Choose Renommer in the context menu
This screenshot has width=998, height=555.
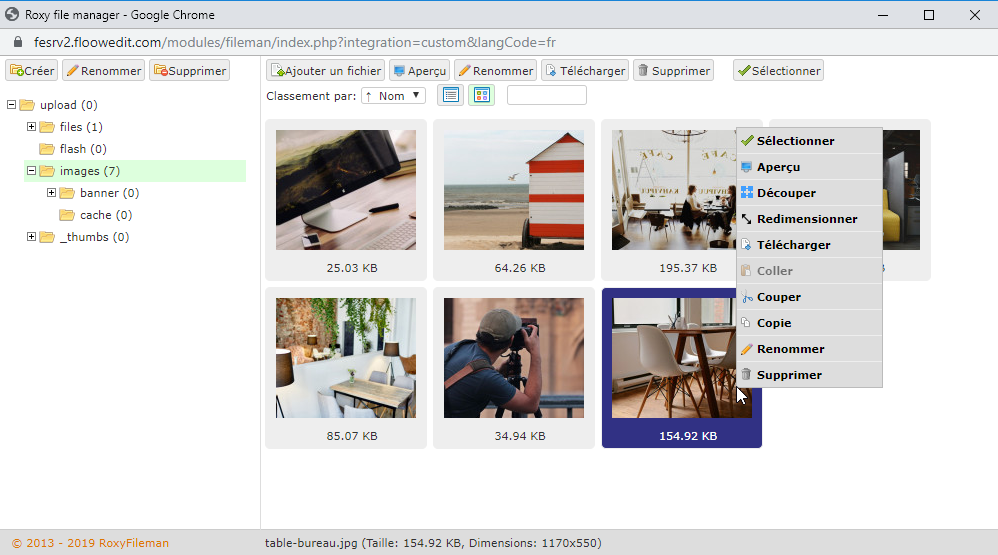click(x=810, y=349)
